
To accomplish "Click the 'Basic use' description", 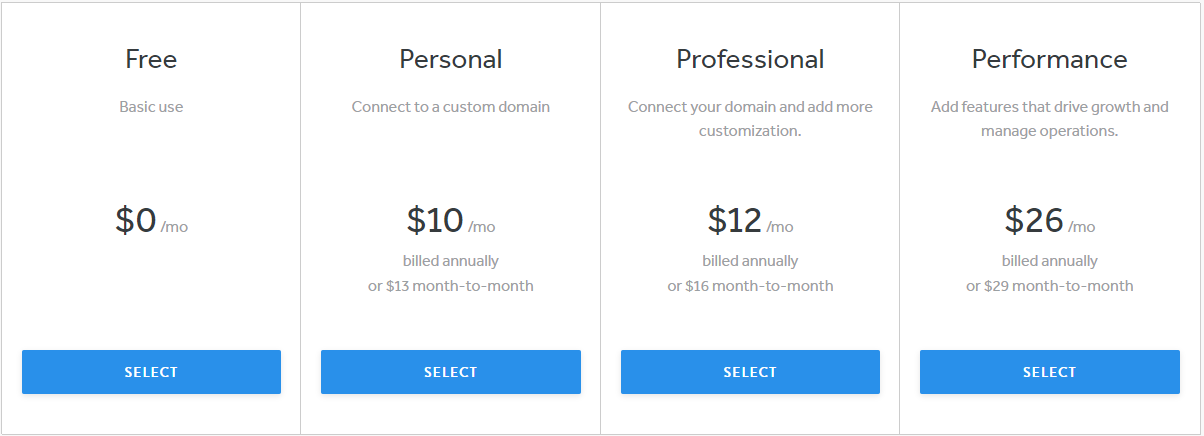I will (x=151, y=107).
